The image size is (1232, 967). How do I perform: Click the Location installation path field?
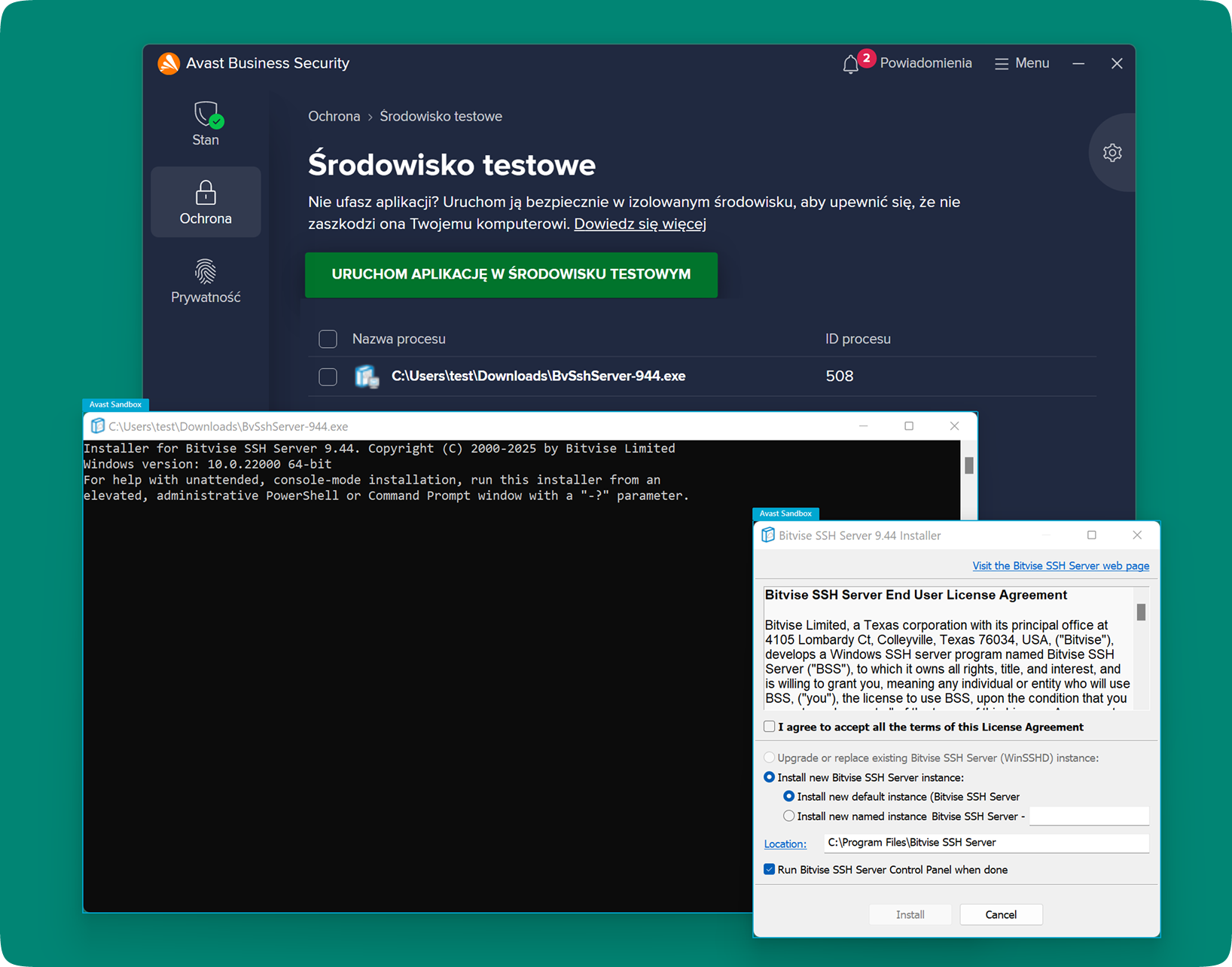985,843
